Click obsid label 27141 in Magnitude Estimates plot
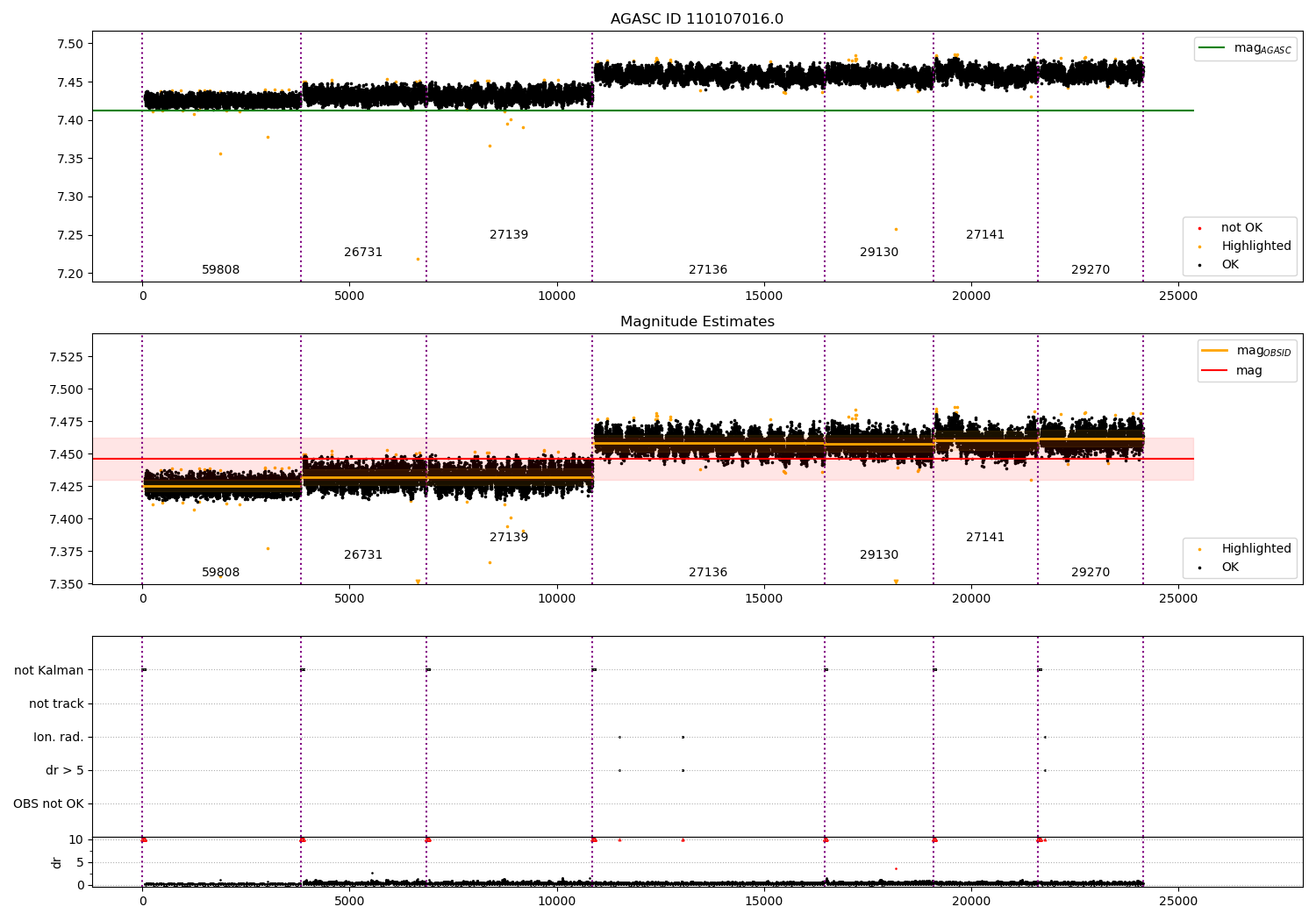 [x=985, y=538]
